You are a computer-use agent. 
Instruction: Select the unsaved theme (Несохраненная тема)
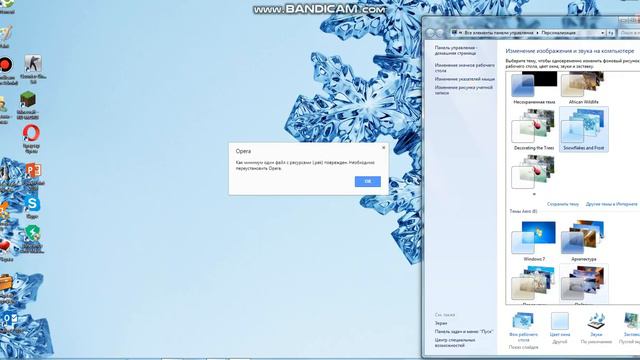point(534,88)
